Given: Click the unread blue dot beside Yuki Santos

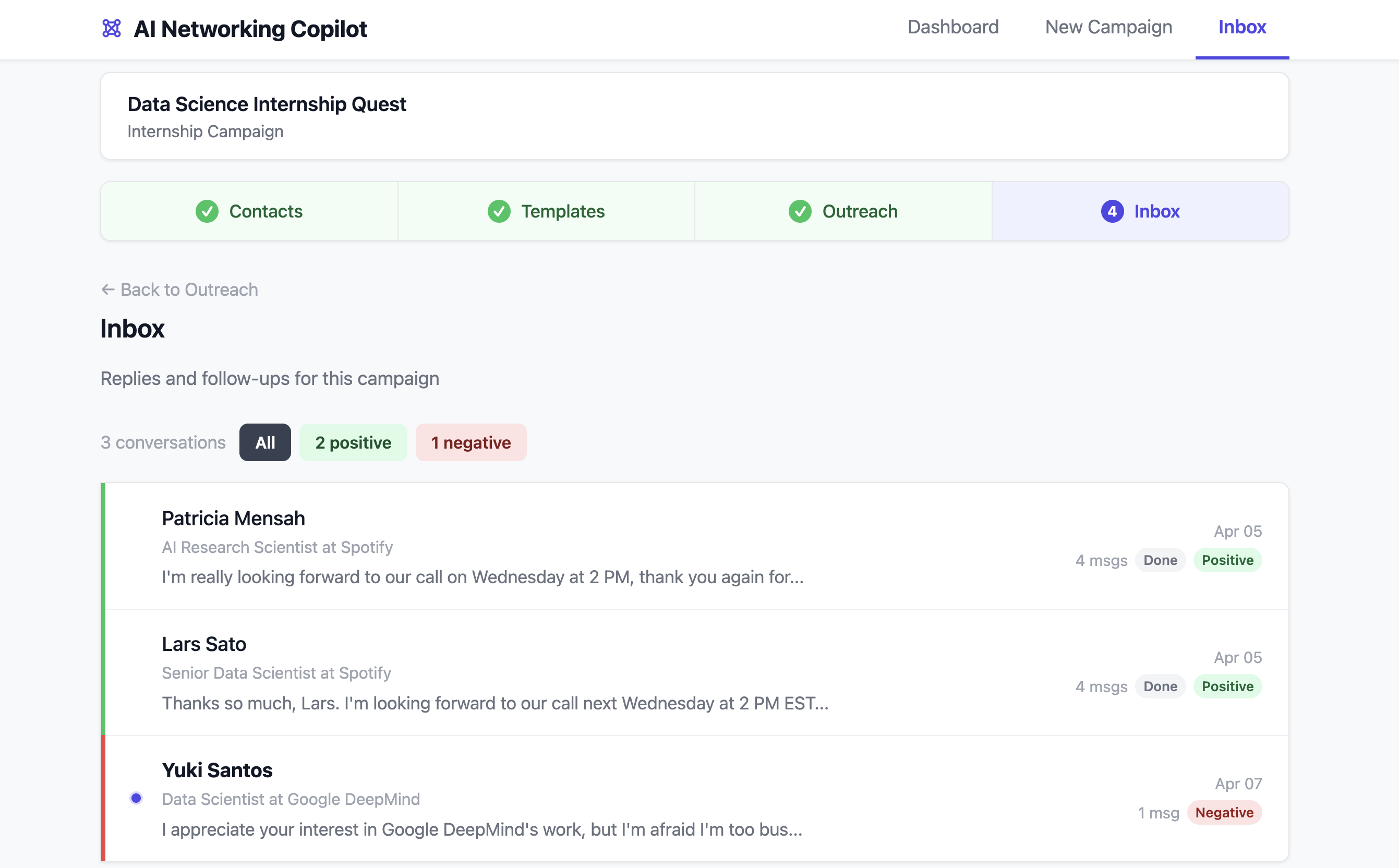Looking at the screenshot, I should click(x=136, y=798).
